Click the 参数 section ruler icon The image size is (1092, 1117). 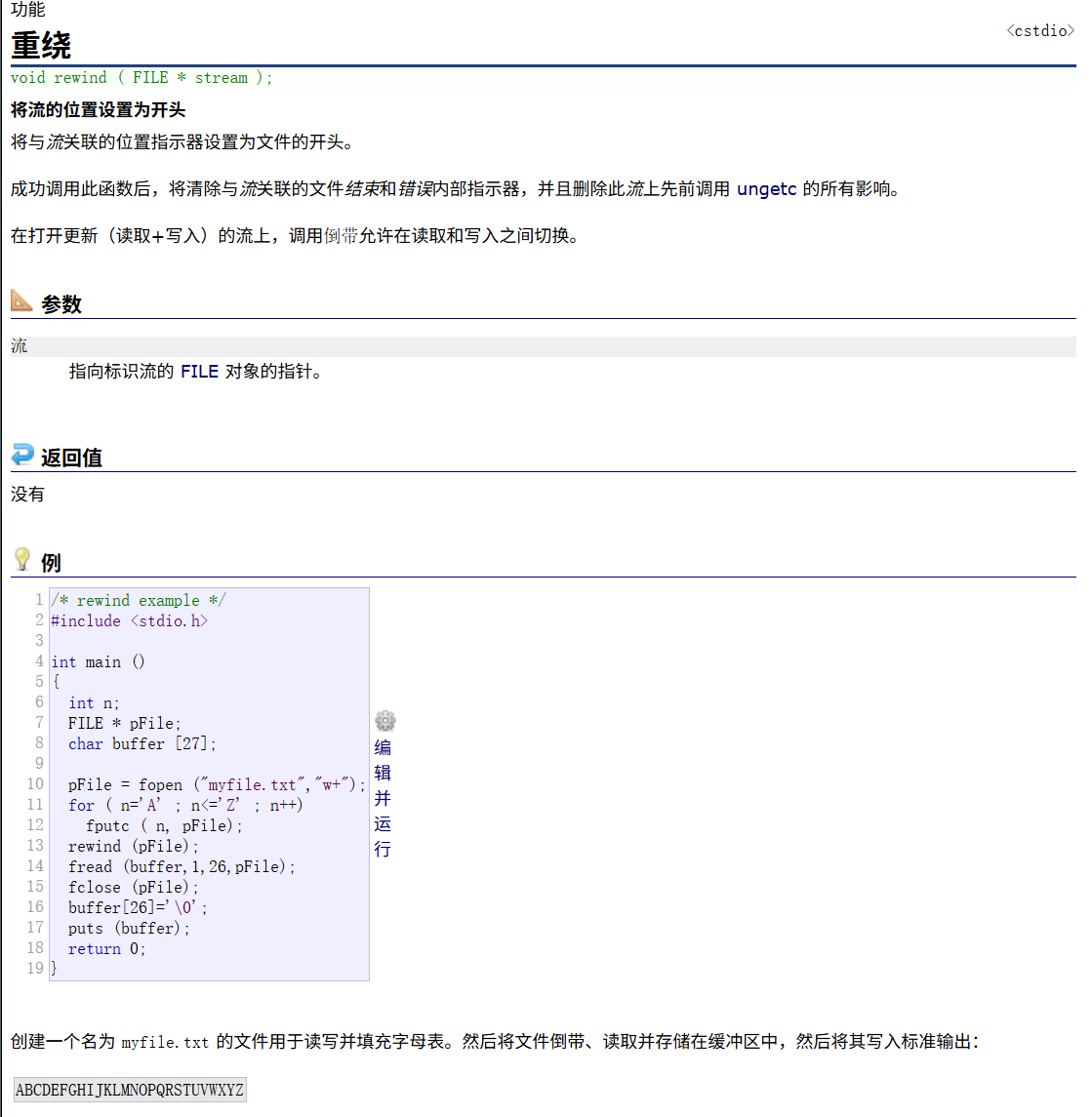coord(21,300)
